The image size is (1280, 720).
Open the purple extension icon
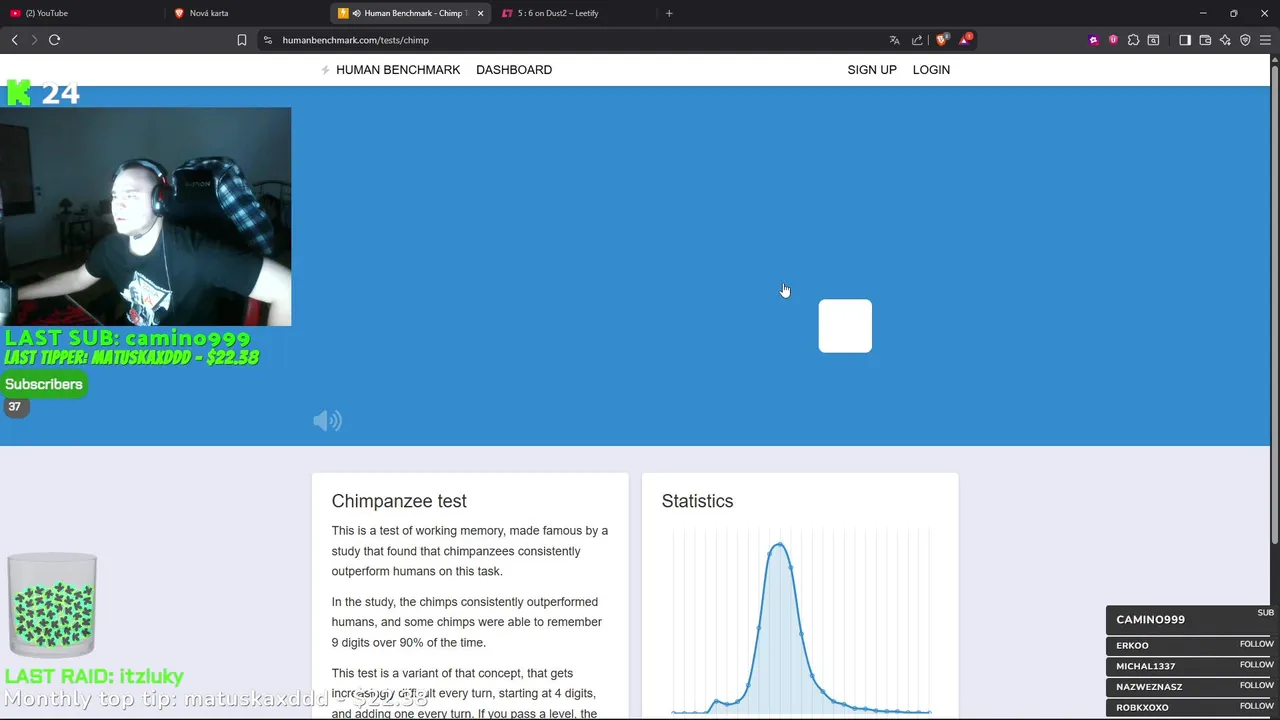1093,40
